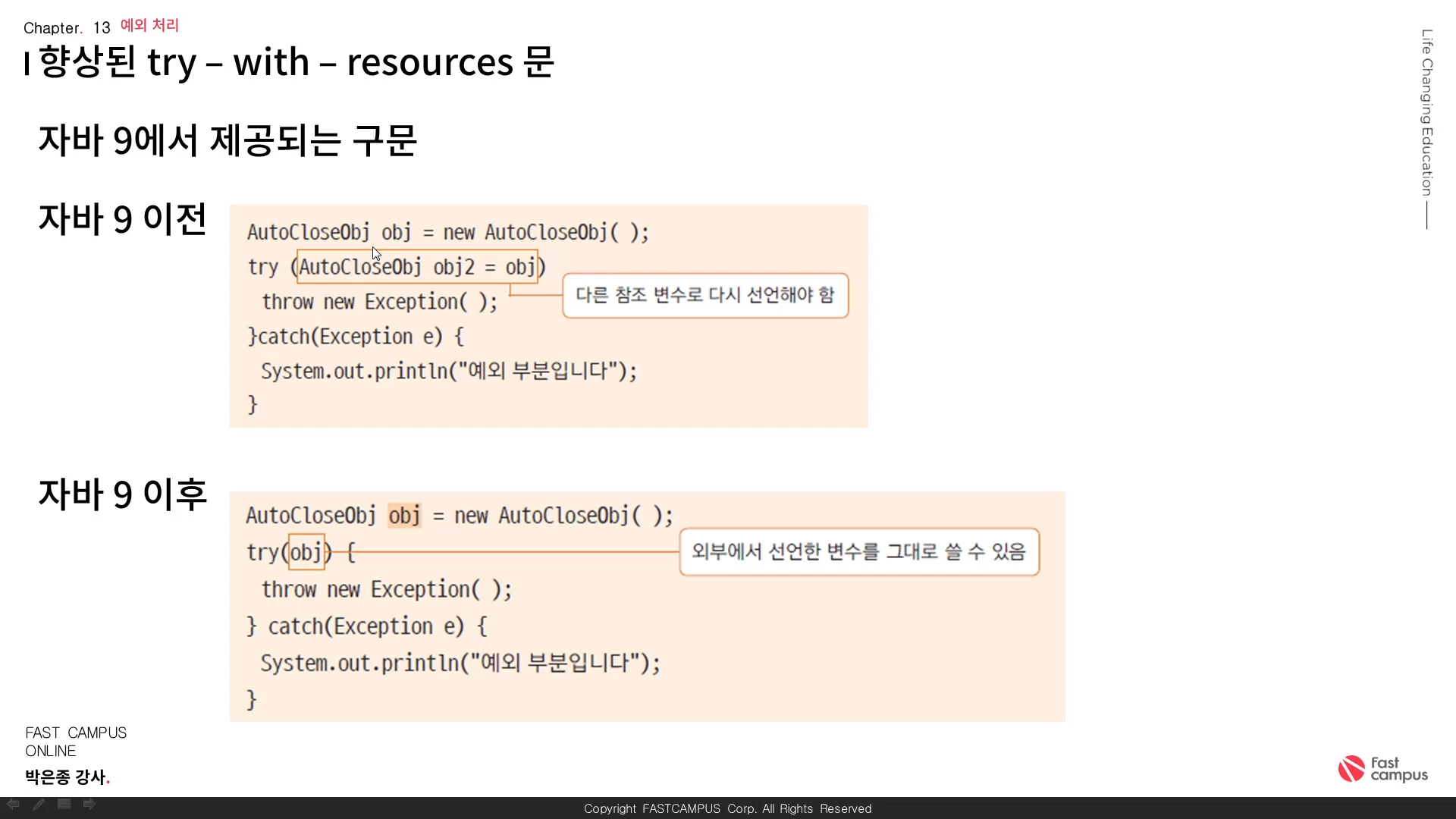Click the FAST CAMPUS ONLINE label
This screenshot has height=819, width=1456.
tap(75, 742)
